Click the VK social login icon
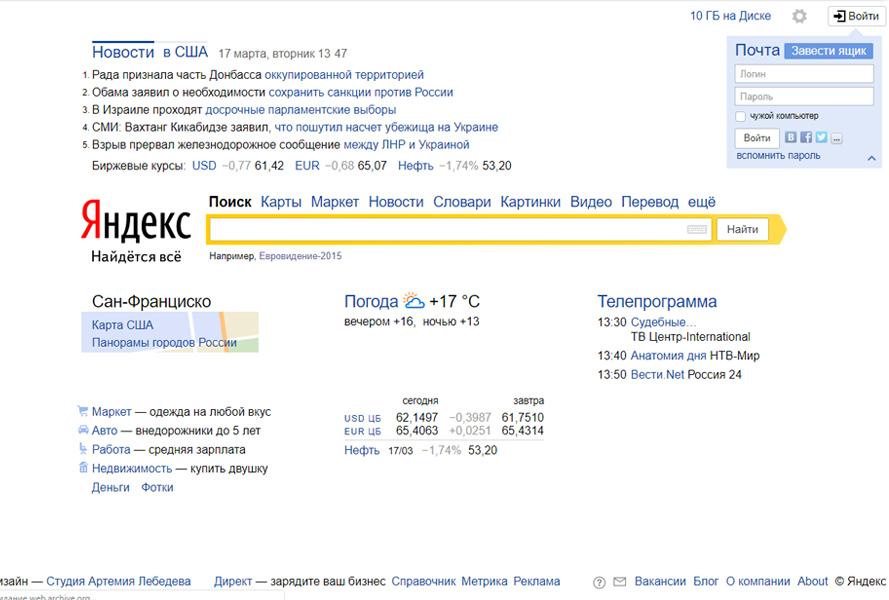 [791, 138]
